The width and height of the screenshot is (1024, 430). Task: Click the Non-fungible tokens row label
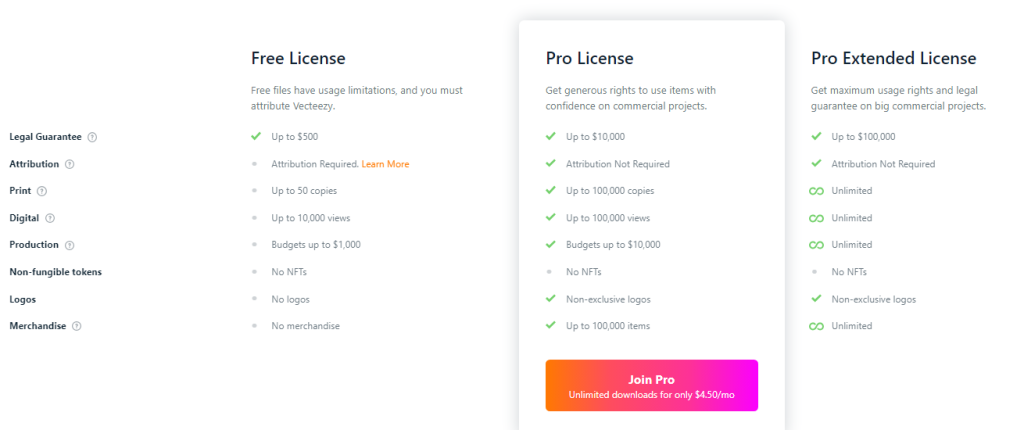[x=56, y=272]
